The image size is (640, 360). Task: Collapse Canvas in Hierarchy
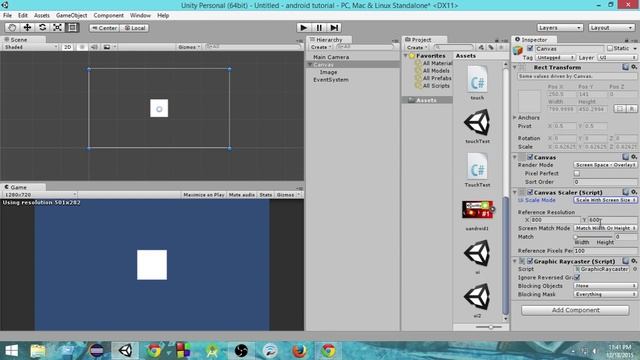[x=310, y=64]
